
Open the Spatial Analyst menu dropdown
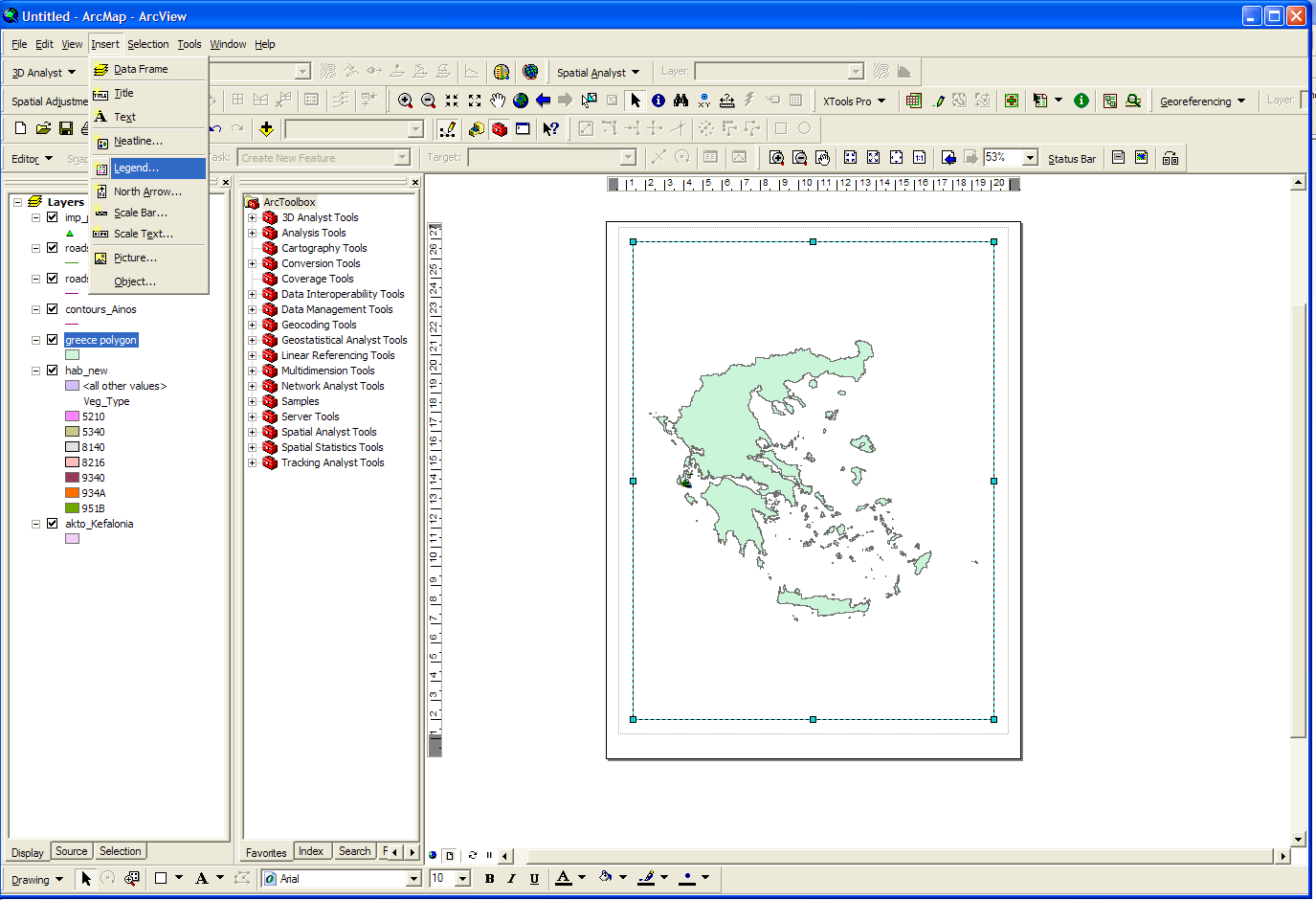598,72
